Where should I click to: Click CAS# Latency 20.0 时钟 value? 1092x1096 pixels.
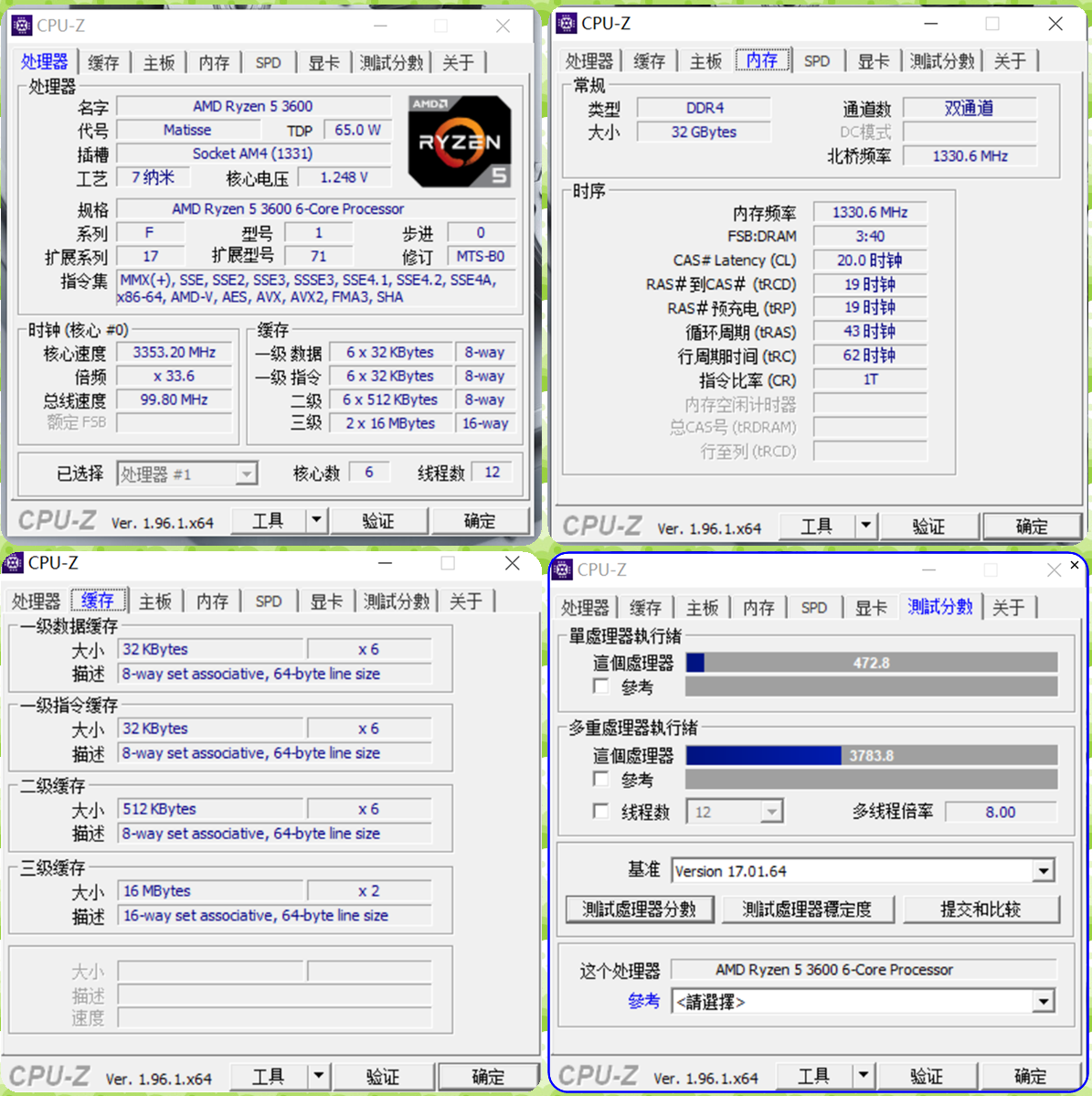[870, 260]
